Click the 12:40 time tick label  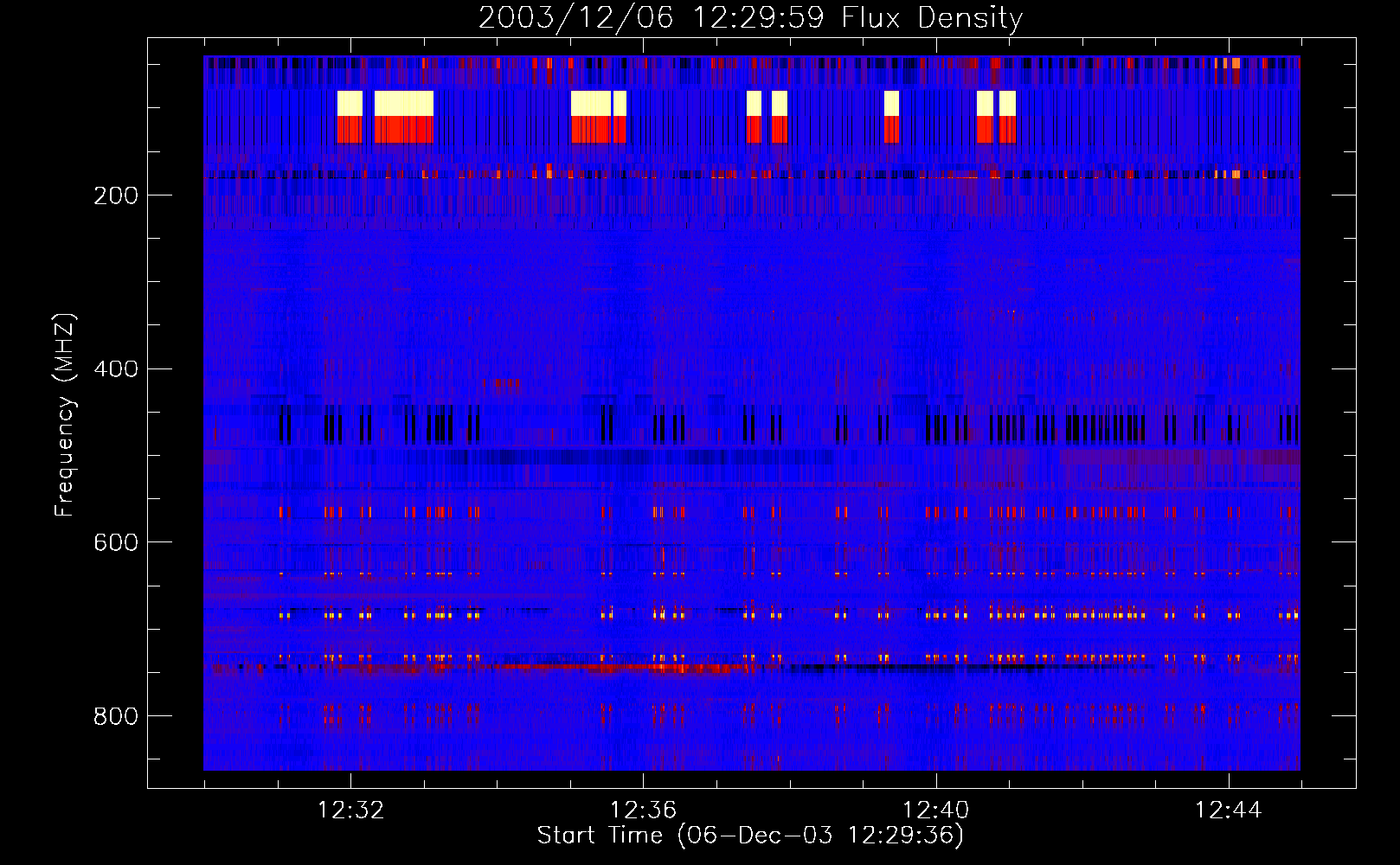(935, 811)
